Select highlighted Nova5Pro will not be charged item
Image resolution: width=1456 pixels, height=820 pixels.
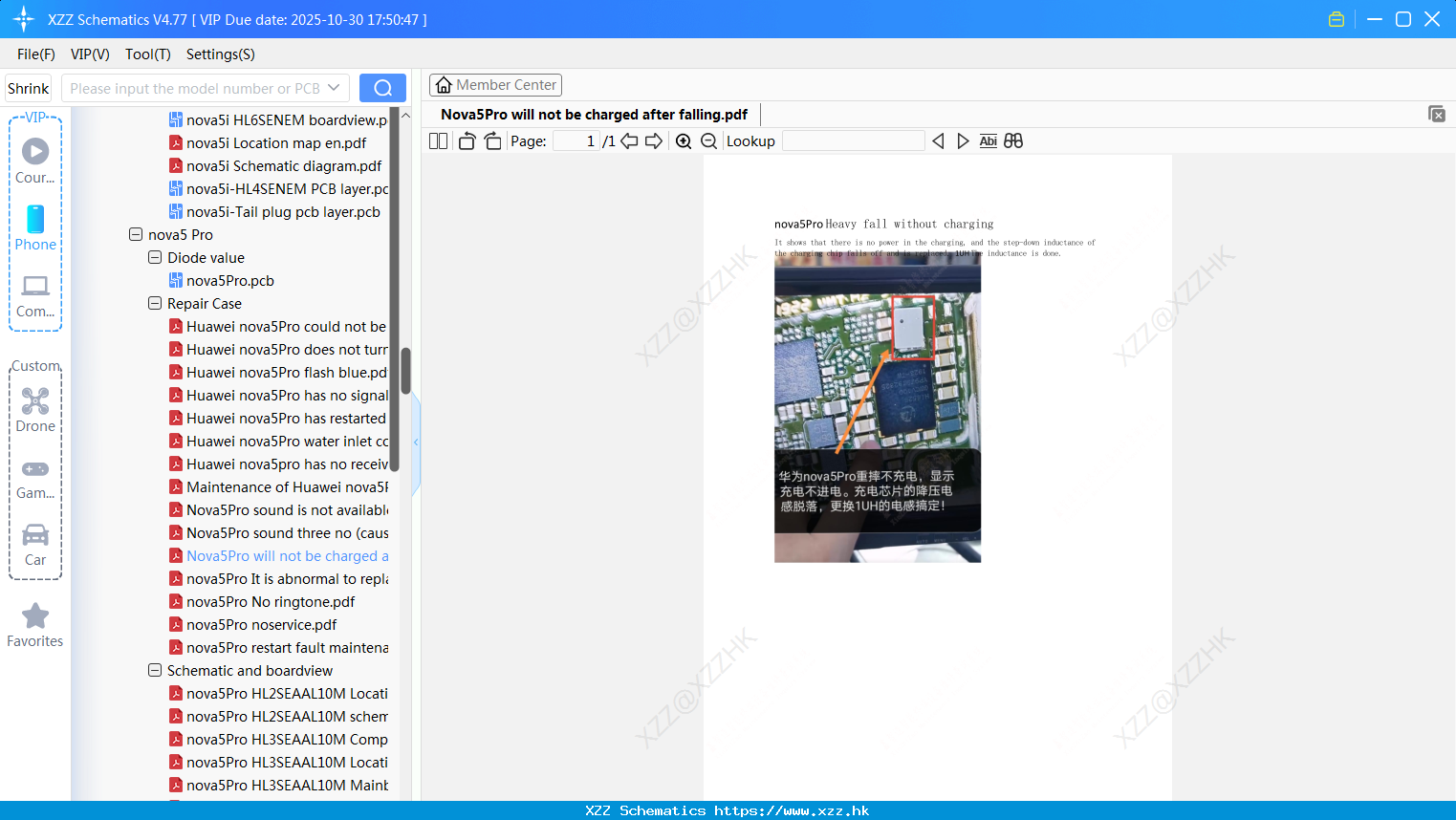[278, 555]
